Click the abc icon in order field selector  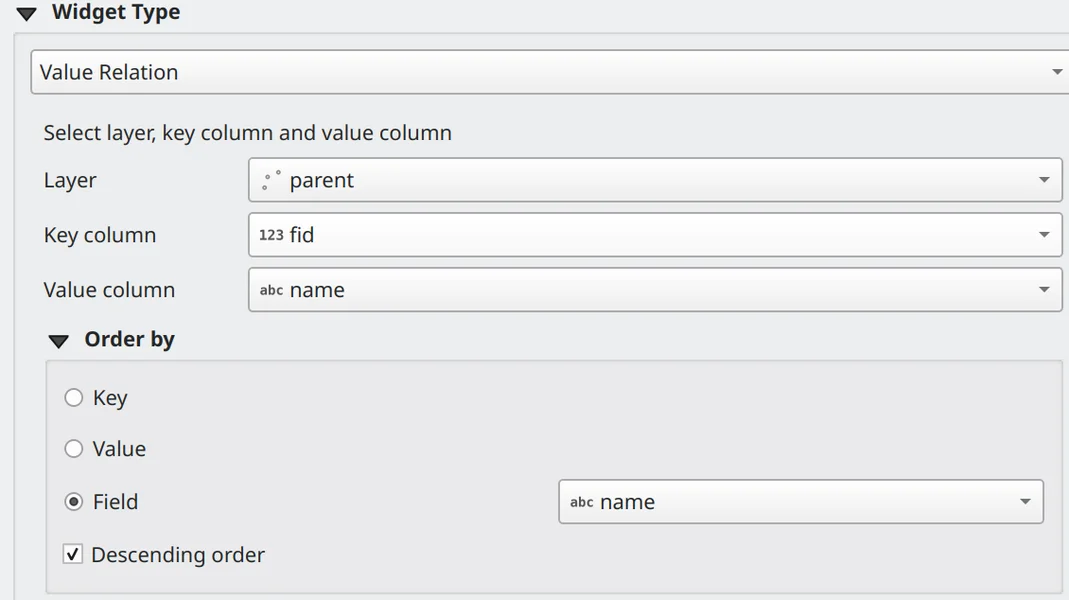pos(581,502)
